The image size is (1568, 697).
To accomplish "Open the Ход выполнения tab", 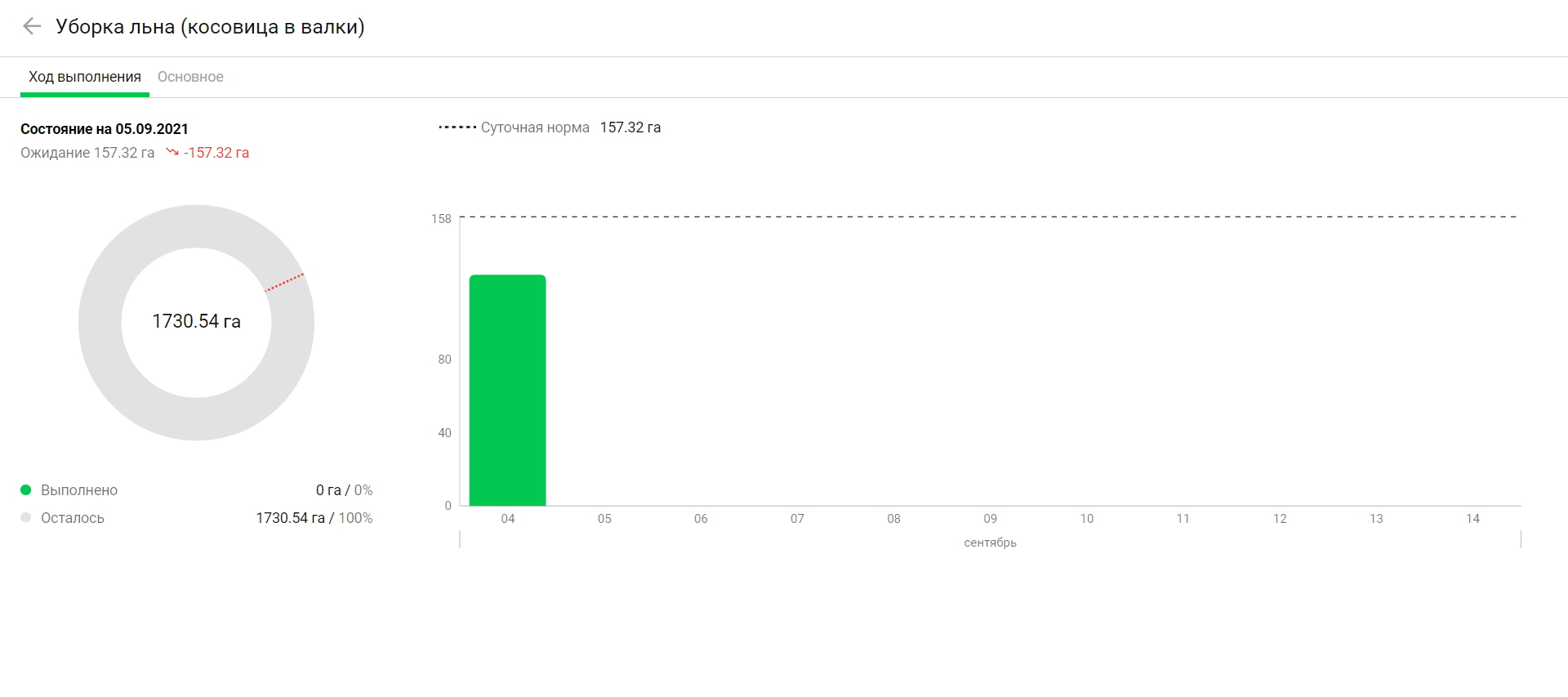I will (85, 77).
